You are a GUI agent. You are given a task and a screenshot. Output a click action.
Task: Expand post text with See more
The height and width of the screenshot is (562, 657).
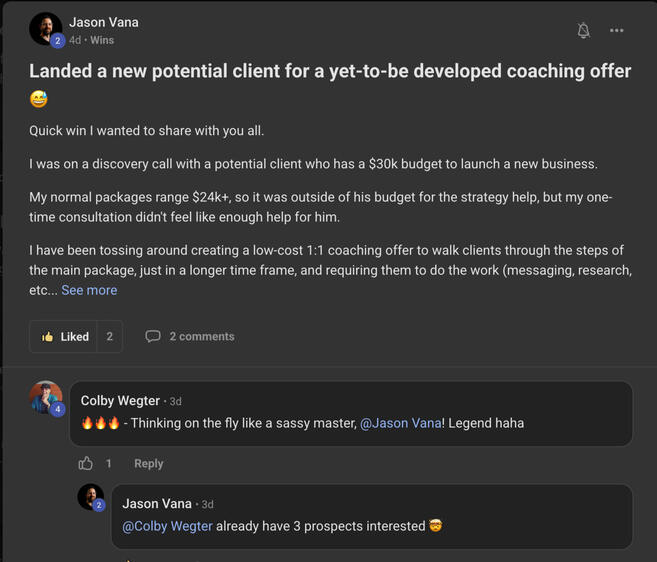[x=89, y=290]
